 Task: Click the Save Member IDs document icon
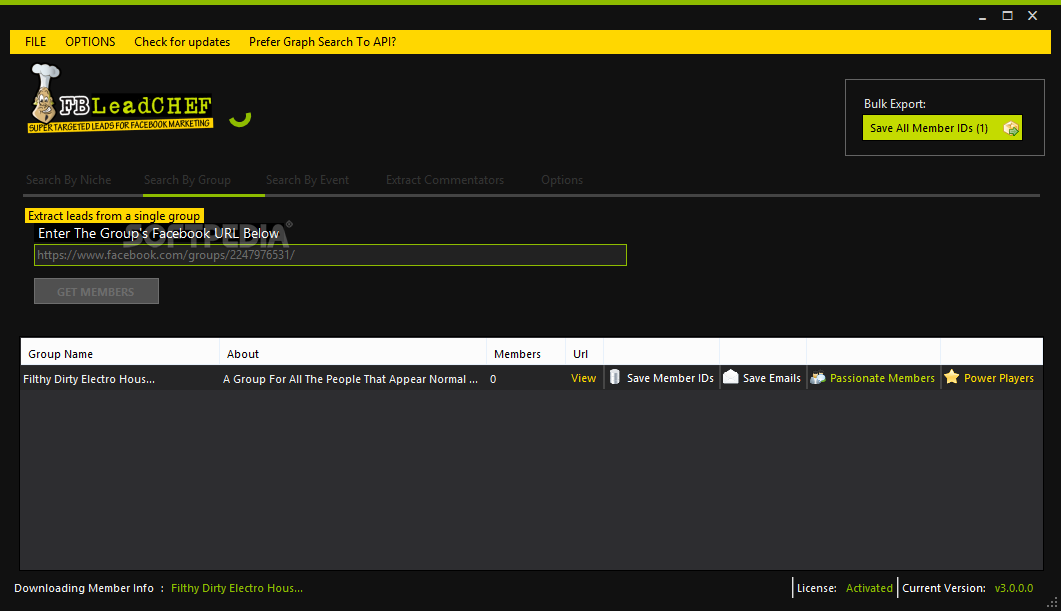(614, 377)
